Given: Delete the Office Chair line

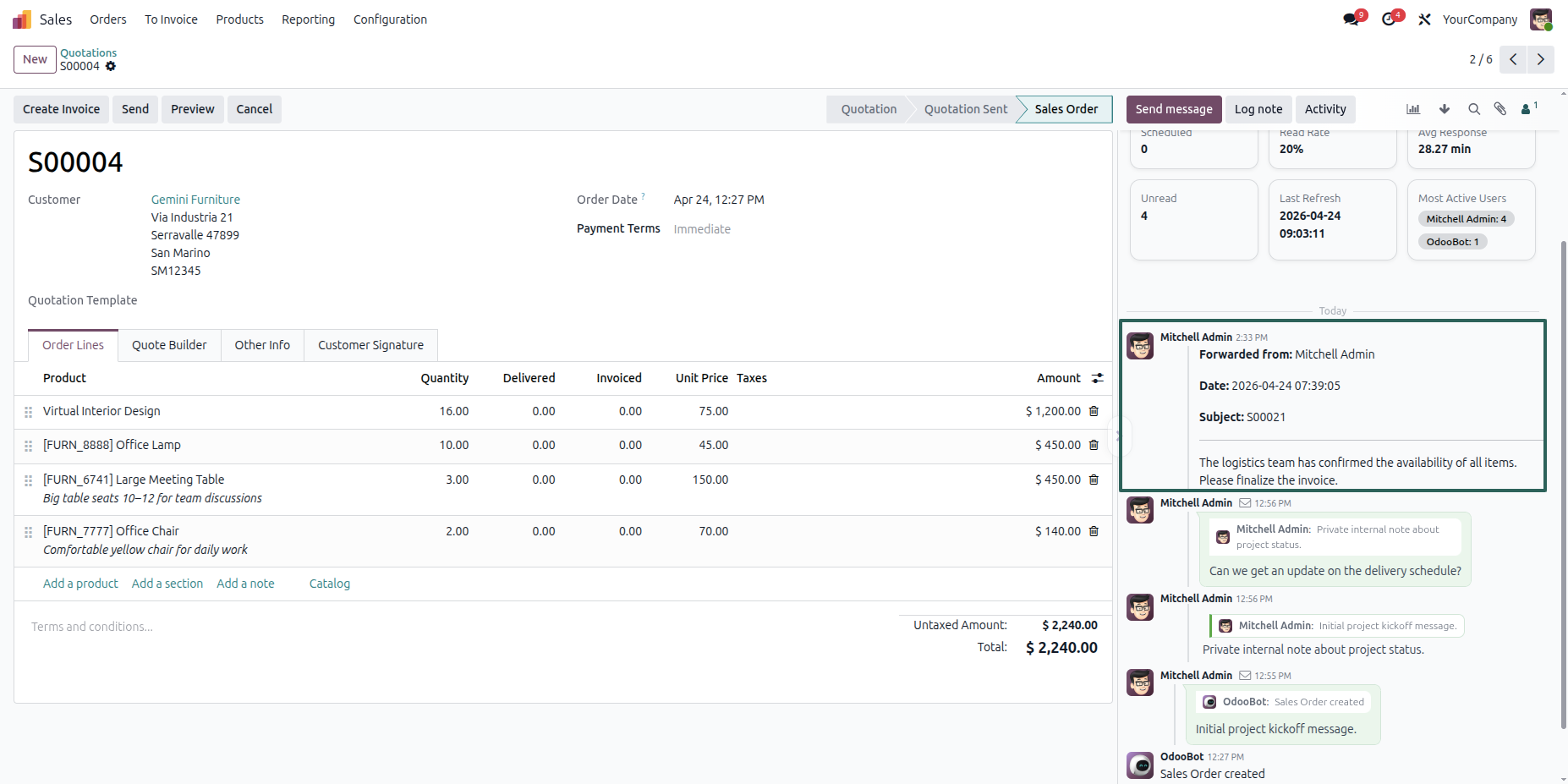Looking at the screenshot, I should (x=1094, y=531).
